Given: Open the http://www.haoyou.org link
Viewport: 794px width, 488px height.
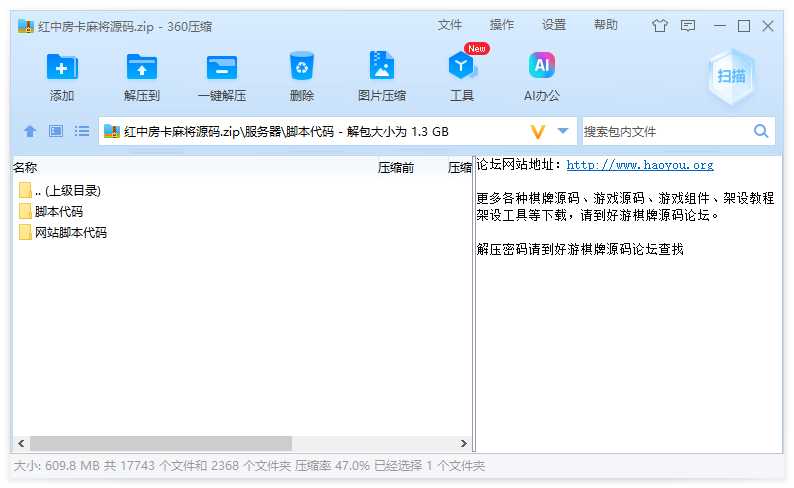Looking at the screenshot, I should click(640, 165).
